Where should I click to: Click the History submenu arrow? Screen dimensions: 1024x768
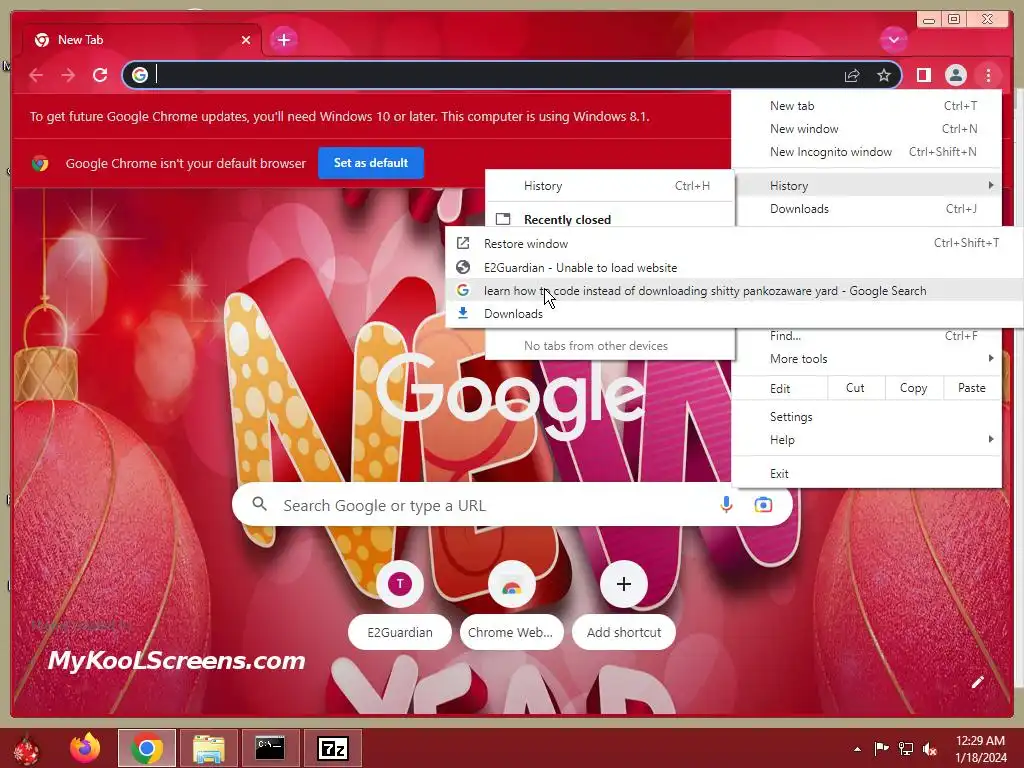tap(991, 185)
